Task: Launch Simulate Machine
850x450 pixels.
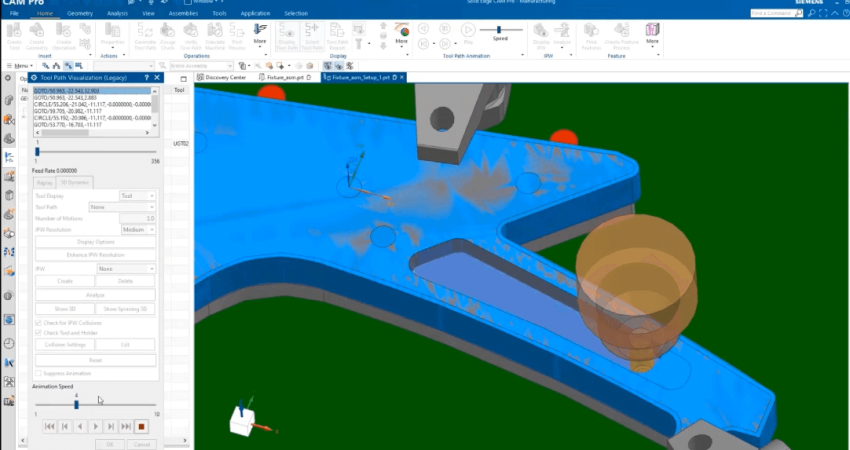Action: 215,36
